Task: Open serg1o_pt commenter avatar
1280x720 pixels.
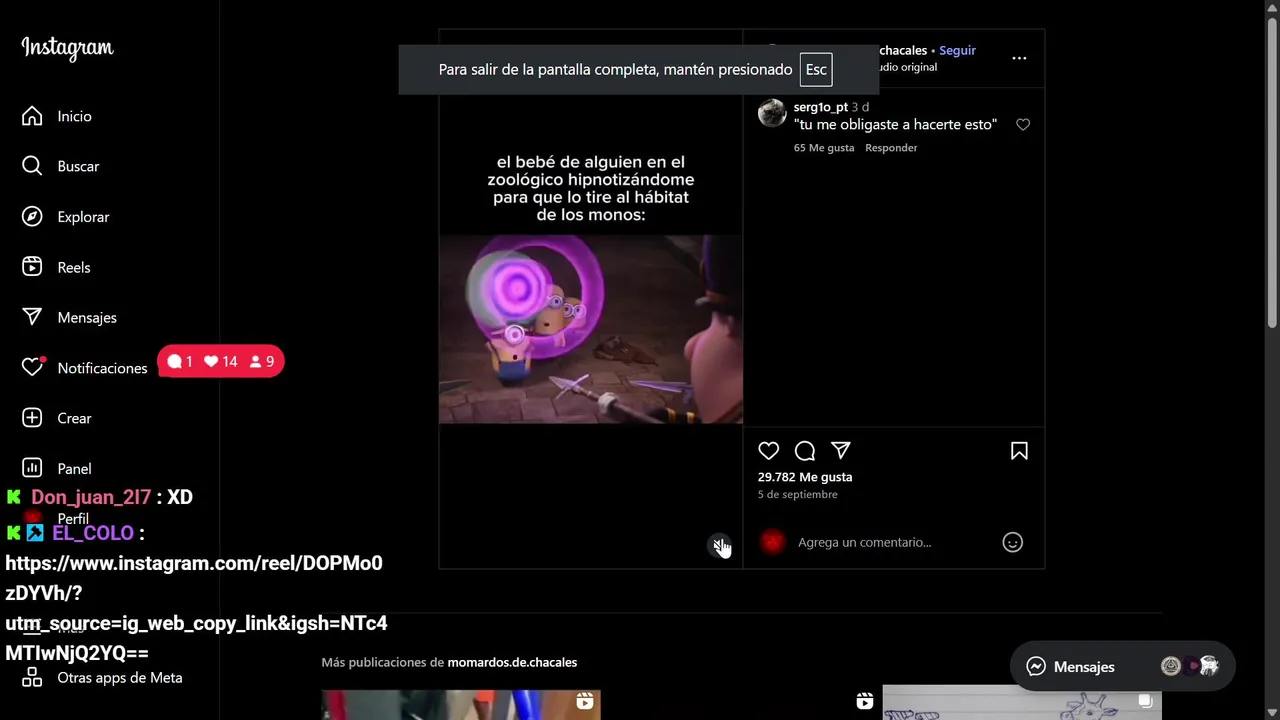Action: click(x=772, y=113)
